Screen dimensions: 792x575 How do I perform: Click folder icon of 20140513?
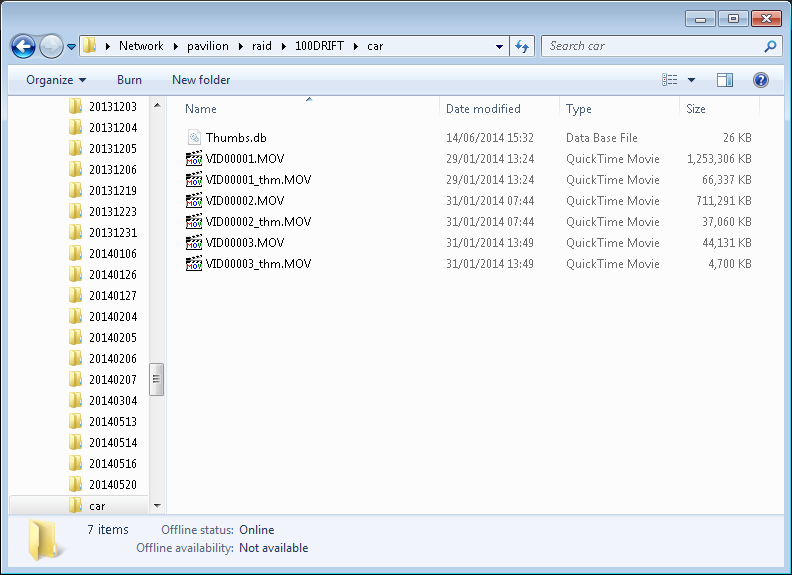click(x=75, y=421)
